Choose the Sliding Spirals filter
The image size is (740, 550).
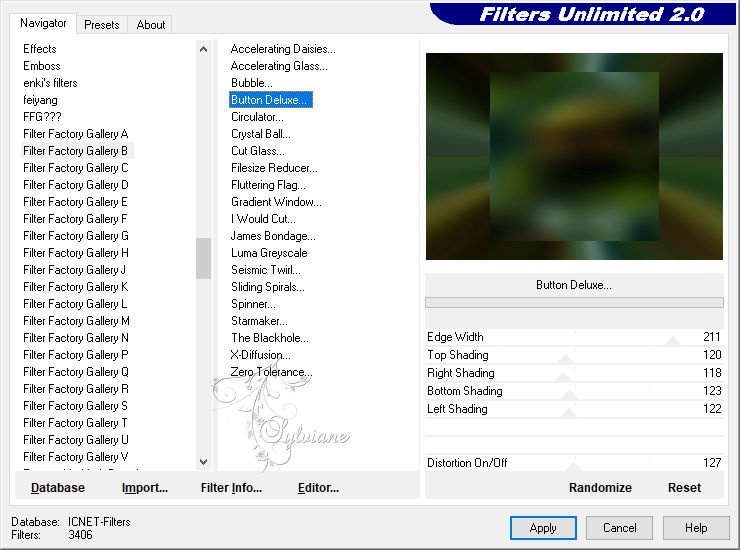[x=268, y=287]
